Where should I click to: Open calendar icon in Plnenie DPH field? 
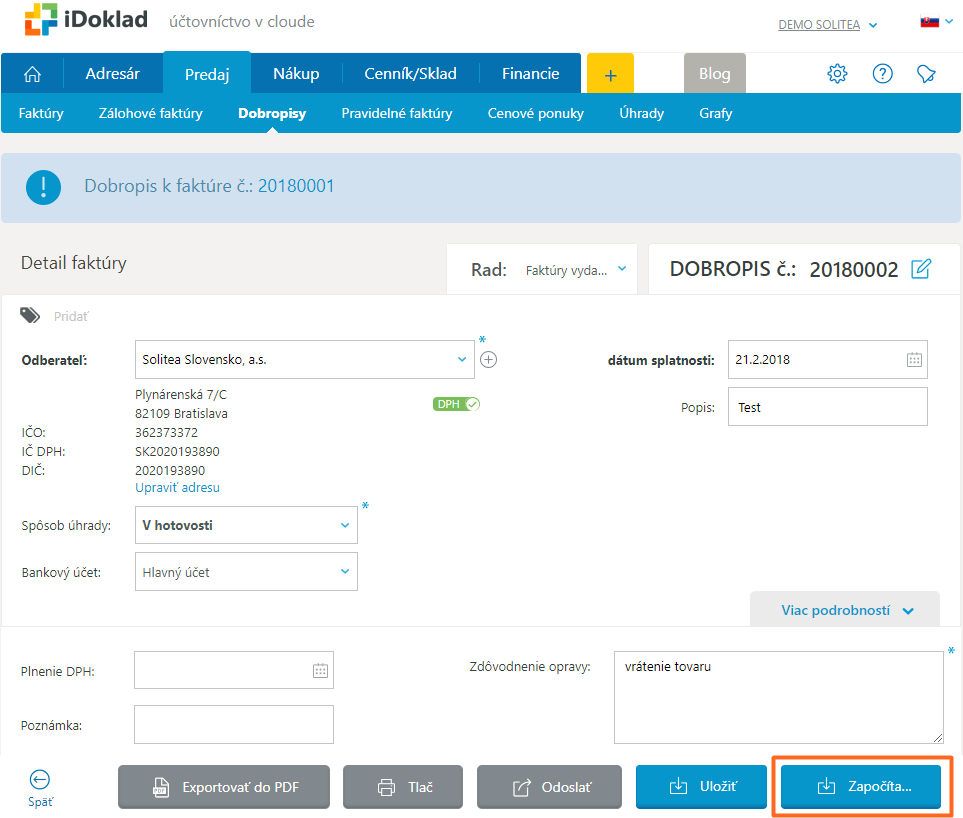[320, 671]
